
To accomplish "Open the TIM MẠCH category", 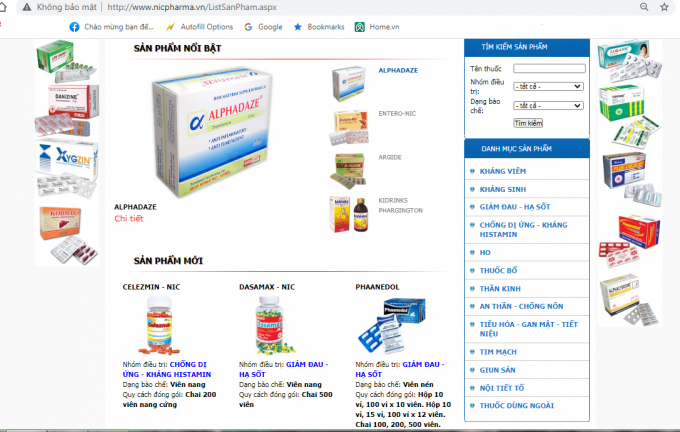I will click(x=498, y=352).
